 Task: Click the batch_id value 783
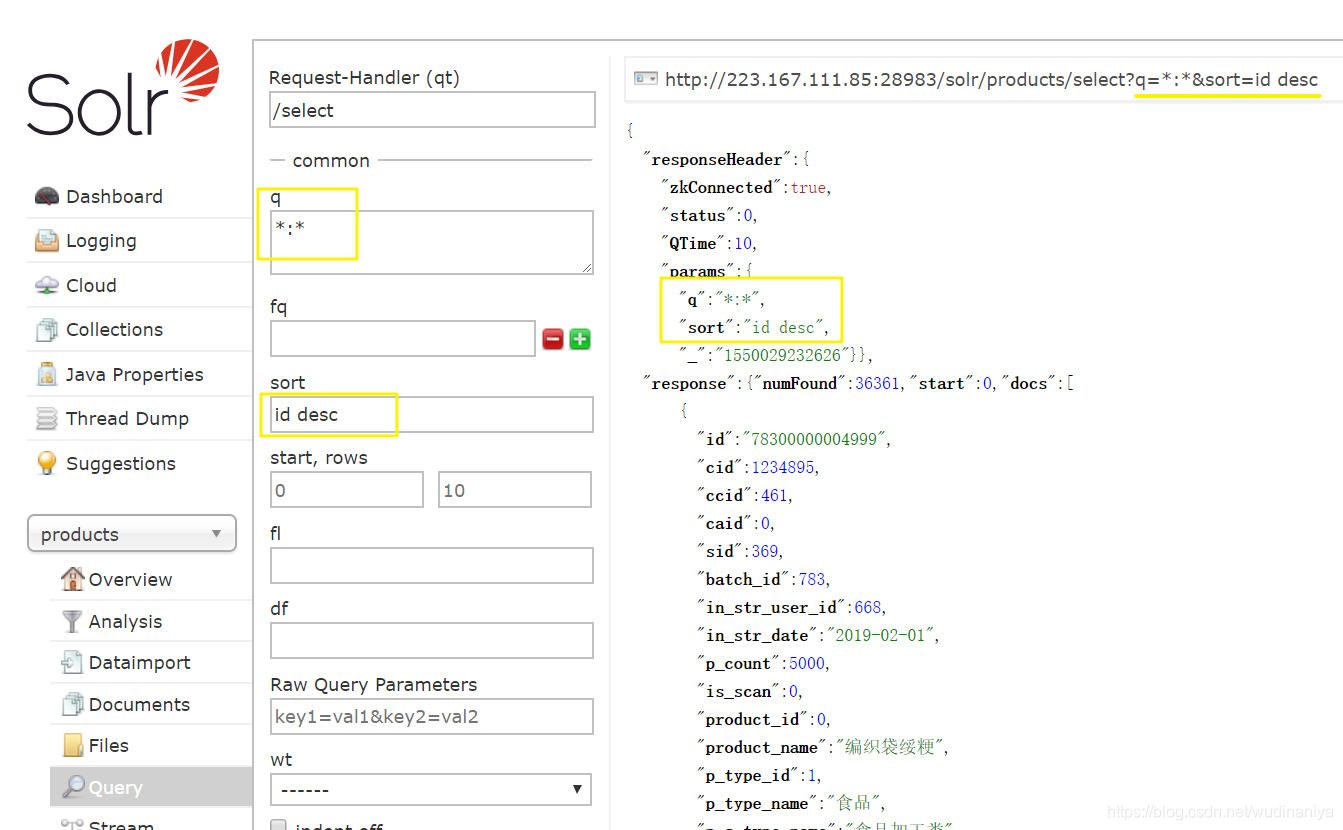[x=813, y=579]
